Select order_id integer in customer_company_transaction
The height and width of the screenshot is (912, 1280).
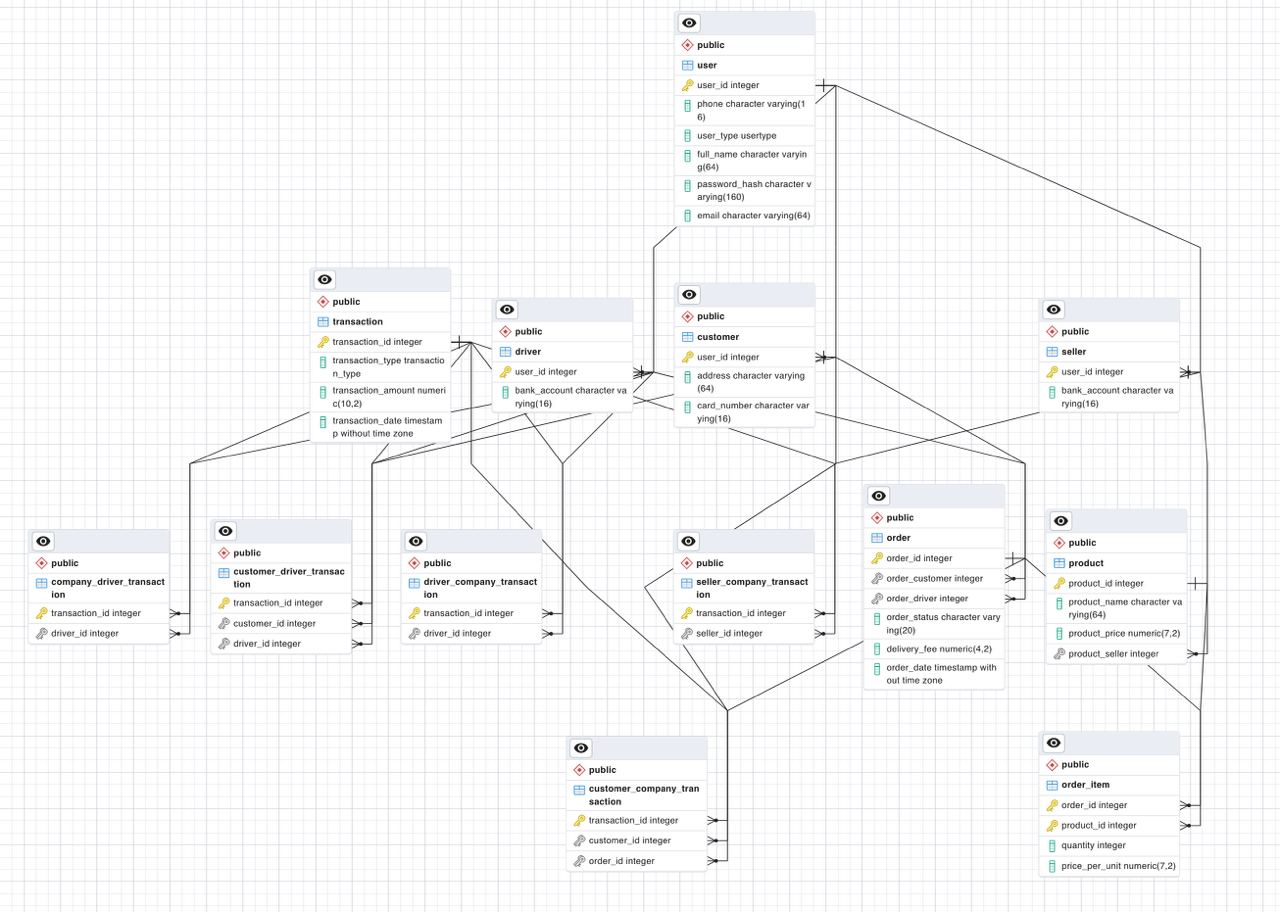(637, 861)
